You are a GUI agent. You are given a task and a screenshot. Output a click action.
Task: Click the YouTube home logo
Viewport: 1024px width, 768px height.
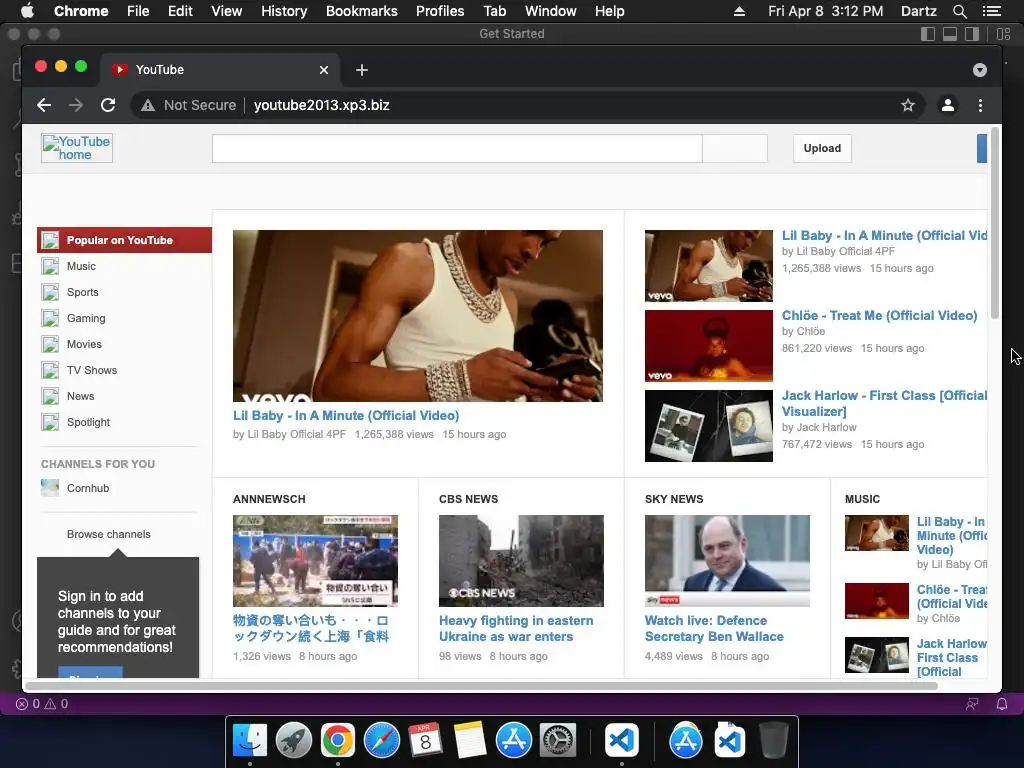pyautogui.click(x=77, y=148)
